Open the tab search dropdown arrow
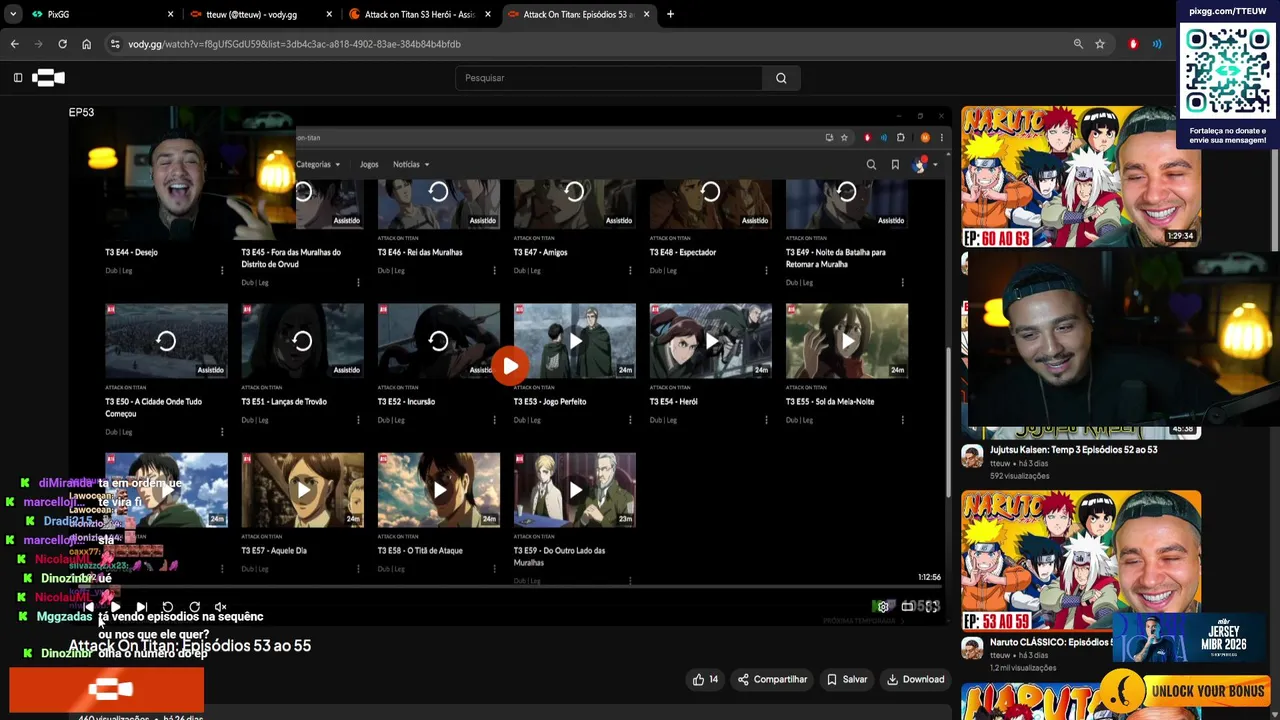Viewport: 1280px width, 720px height. point(13,14)
